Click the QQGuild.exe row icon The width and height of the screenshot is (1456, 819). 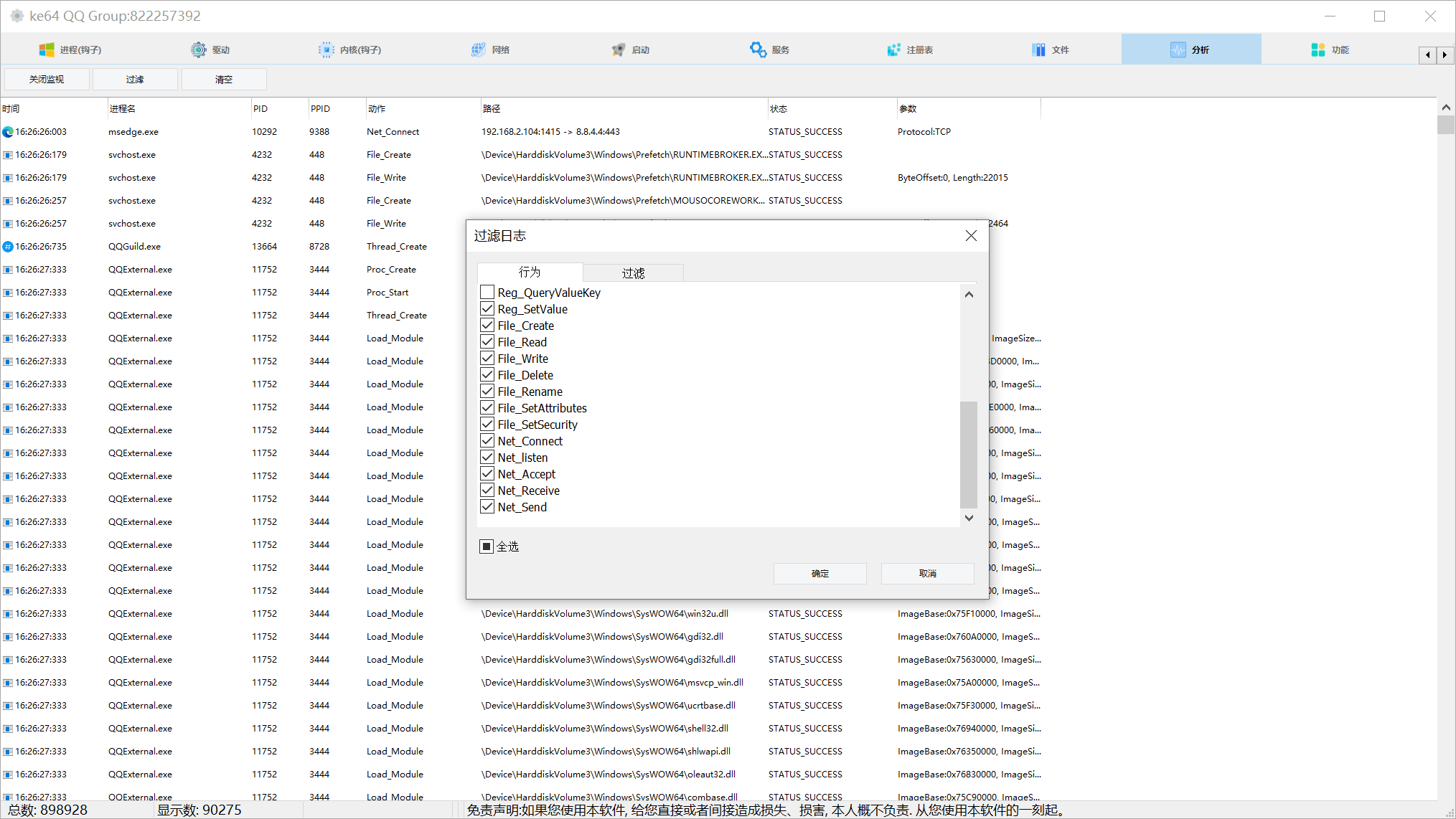click(8, 247)
